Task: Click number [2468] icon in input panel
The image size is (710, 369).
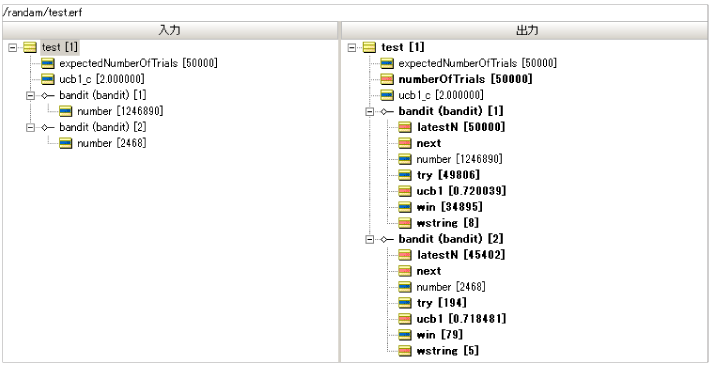Action: coord(66,144)
